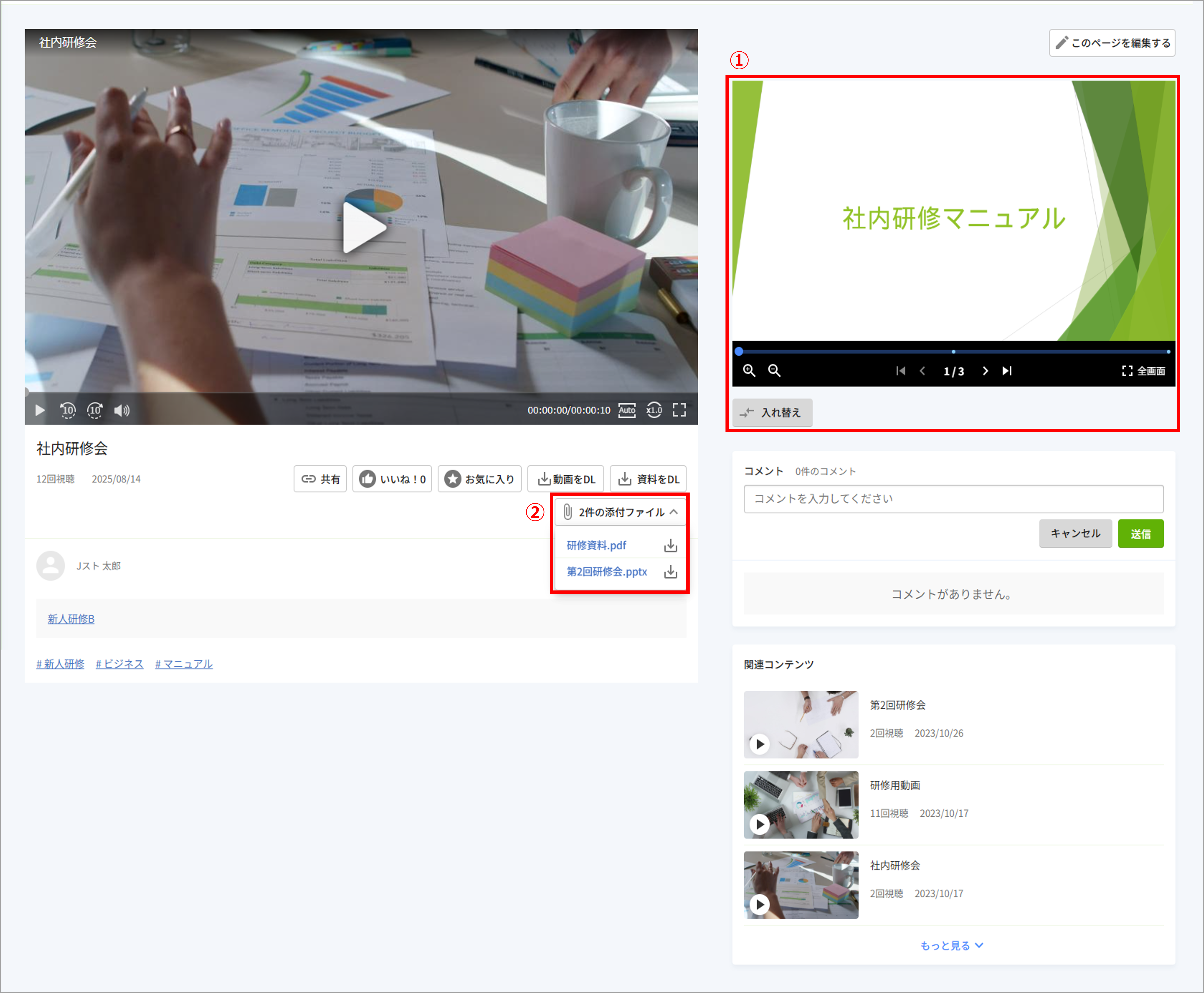Zoom out of the slide
The height and width of the screenshot is (993, 1204).
[x=774, y=371]
